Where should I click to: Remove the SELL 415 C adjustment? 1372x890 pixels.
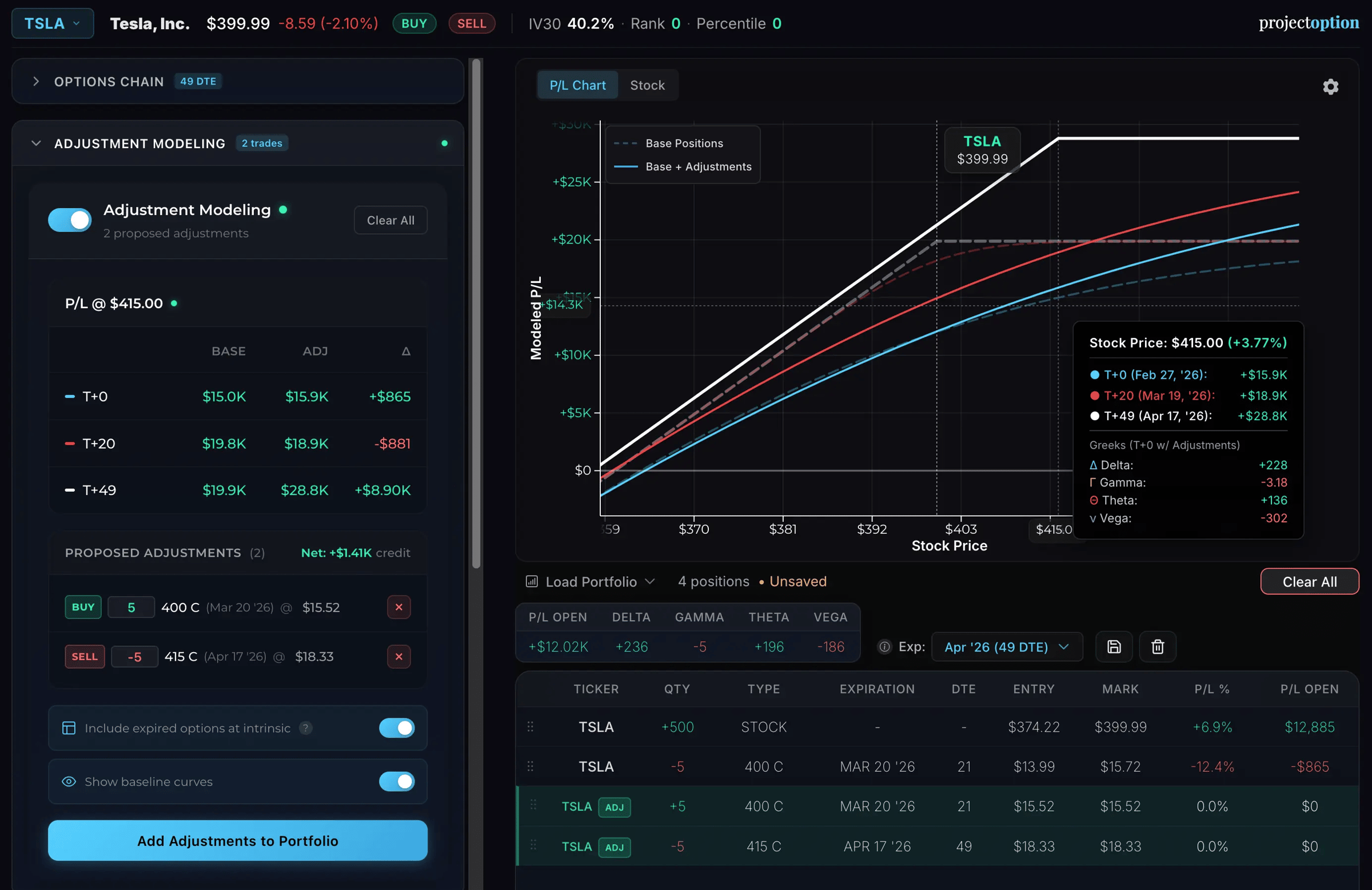pyautogui.click(x=398, y=657)
